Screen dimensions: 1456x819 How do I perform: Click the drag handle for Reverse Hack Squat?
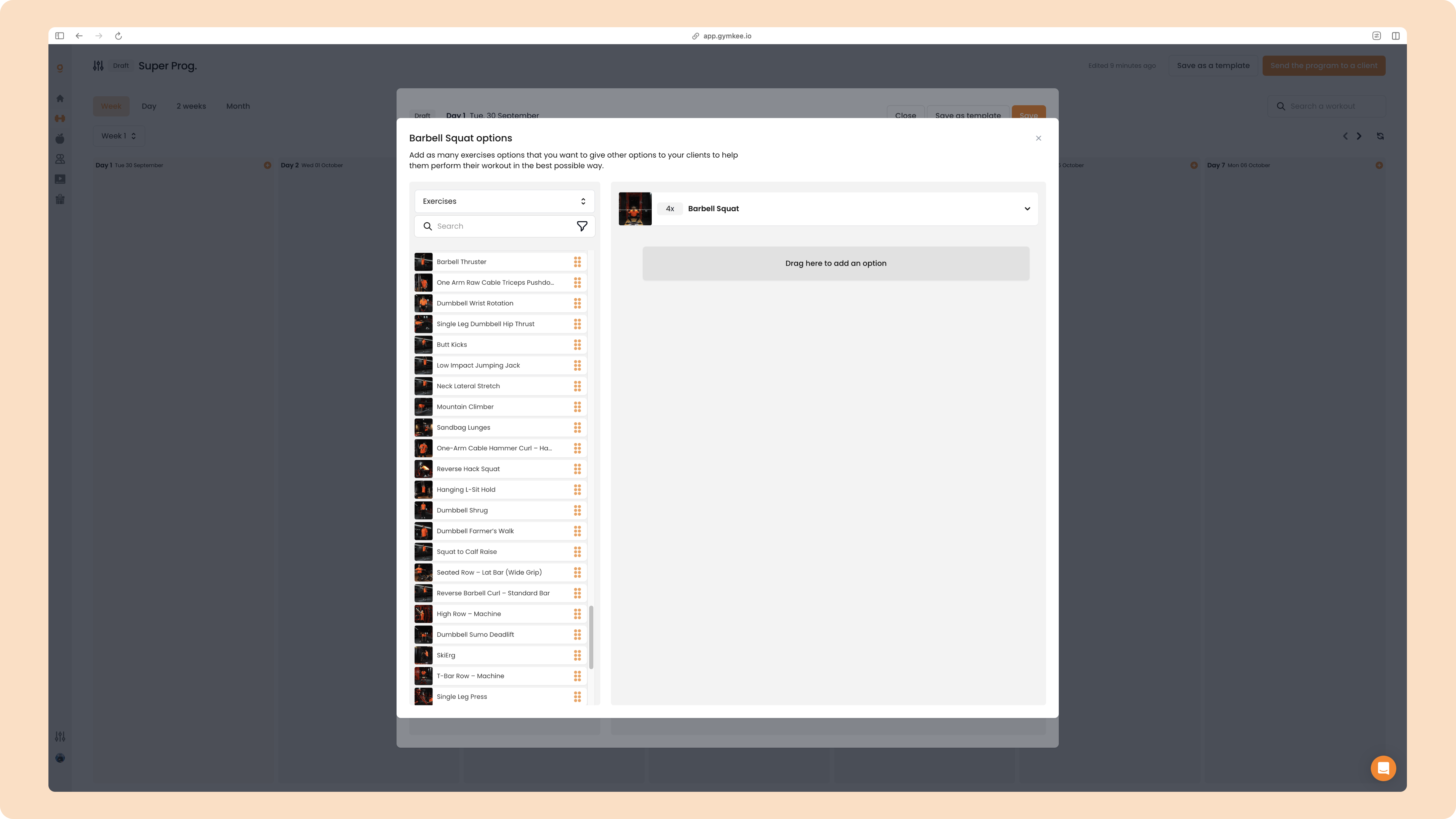coord(577,469)
